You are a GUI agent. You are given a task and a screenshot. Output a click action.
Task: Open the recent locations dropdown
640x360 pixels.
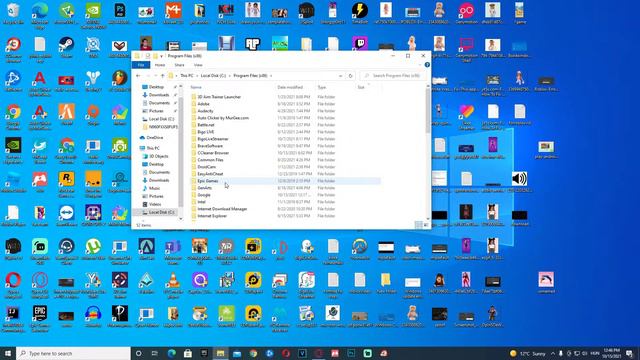click(x=155, y=76)
